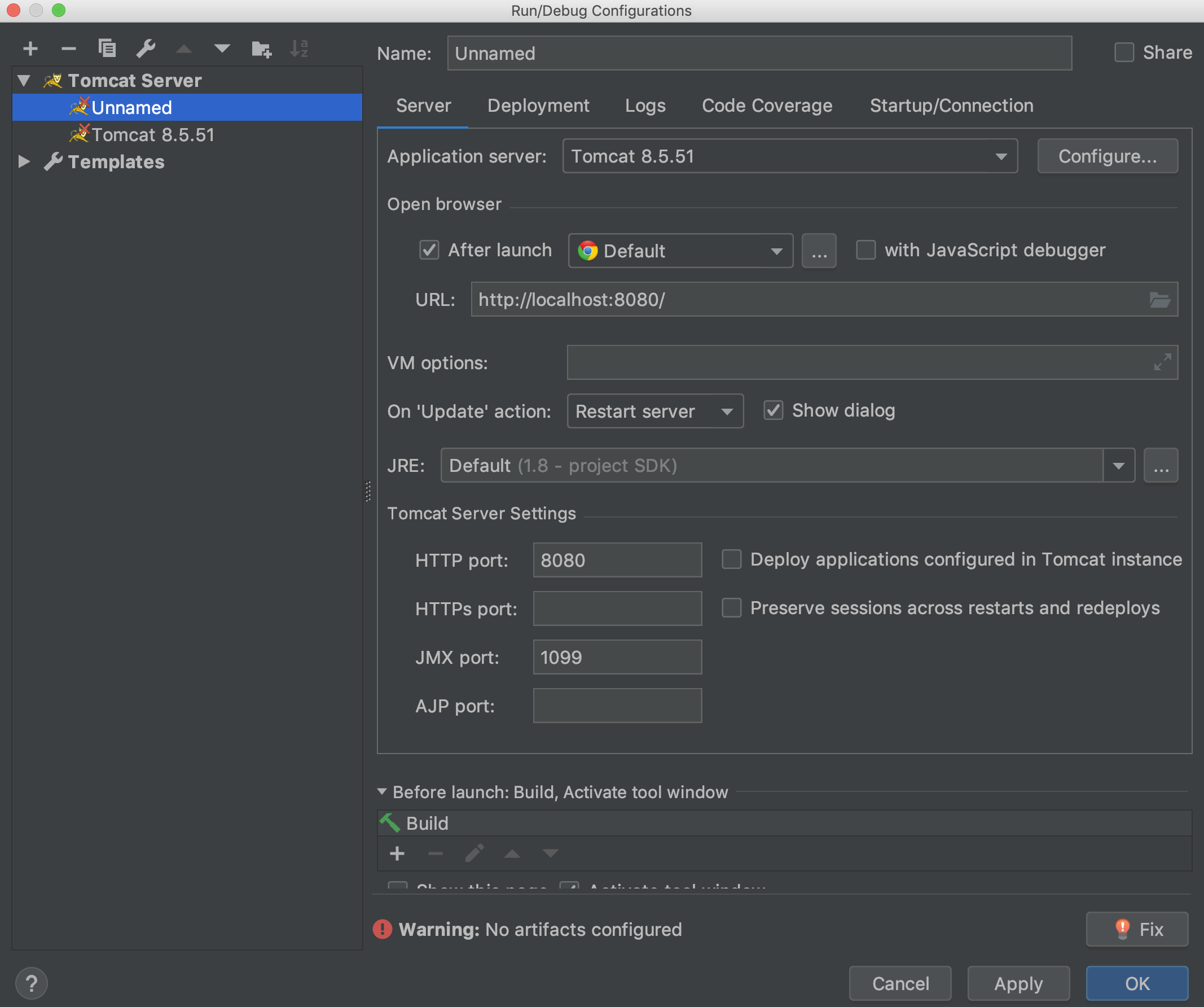
Task: Click the folder browse icon in the URL field
Action: coord(1159,299)
